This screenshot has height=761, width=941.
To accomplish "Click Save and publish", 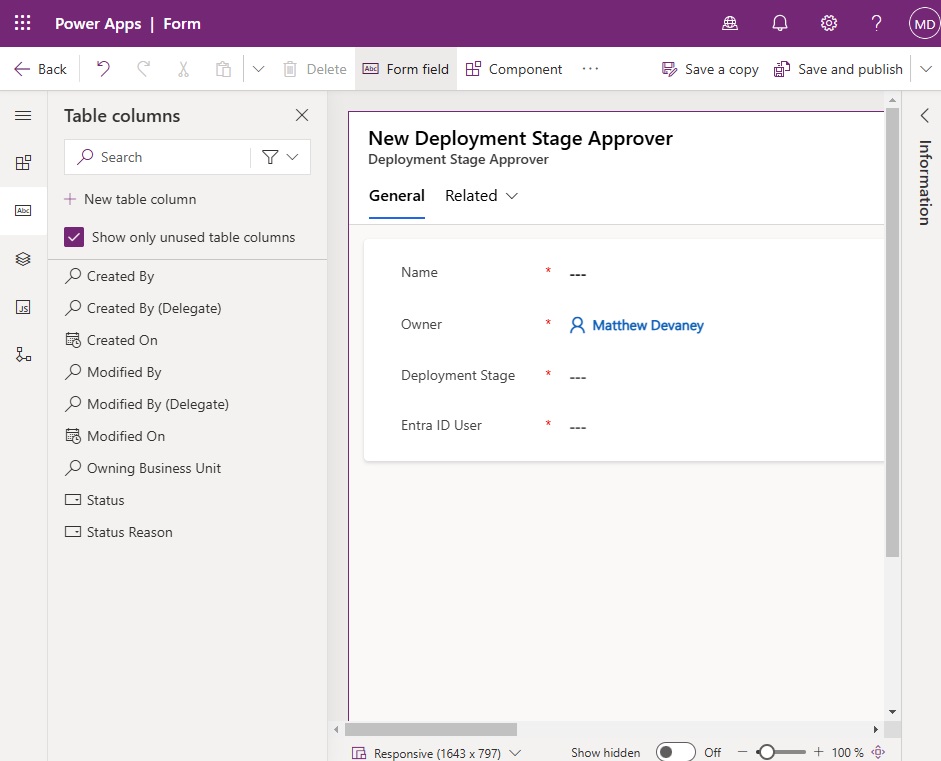I will coord(838,69).
